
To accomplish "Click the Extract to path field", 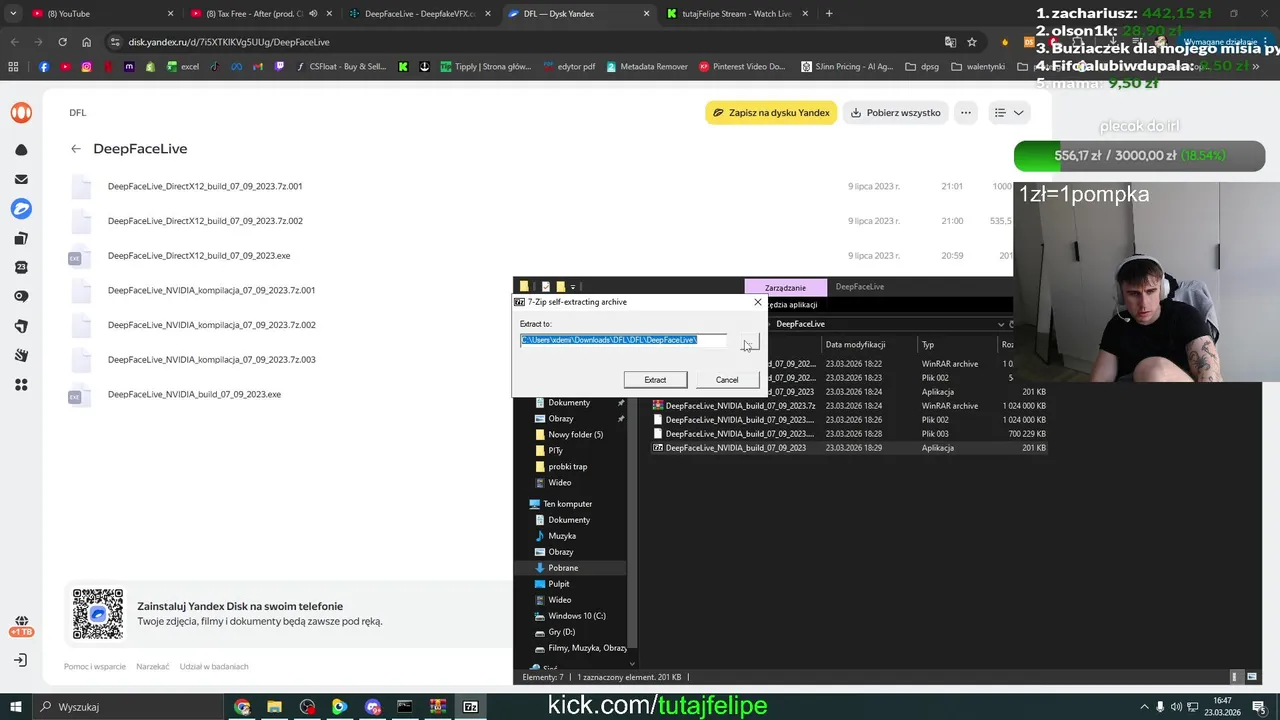I will [623, 340].
